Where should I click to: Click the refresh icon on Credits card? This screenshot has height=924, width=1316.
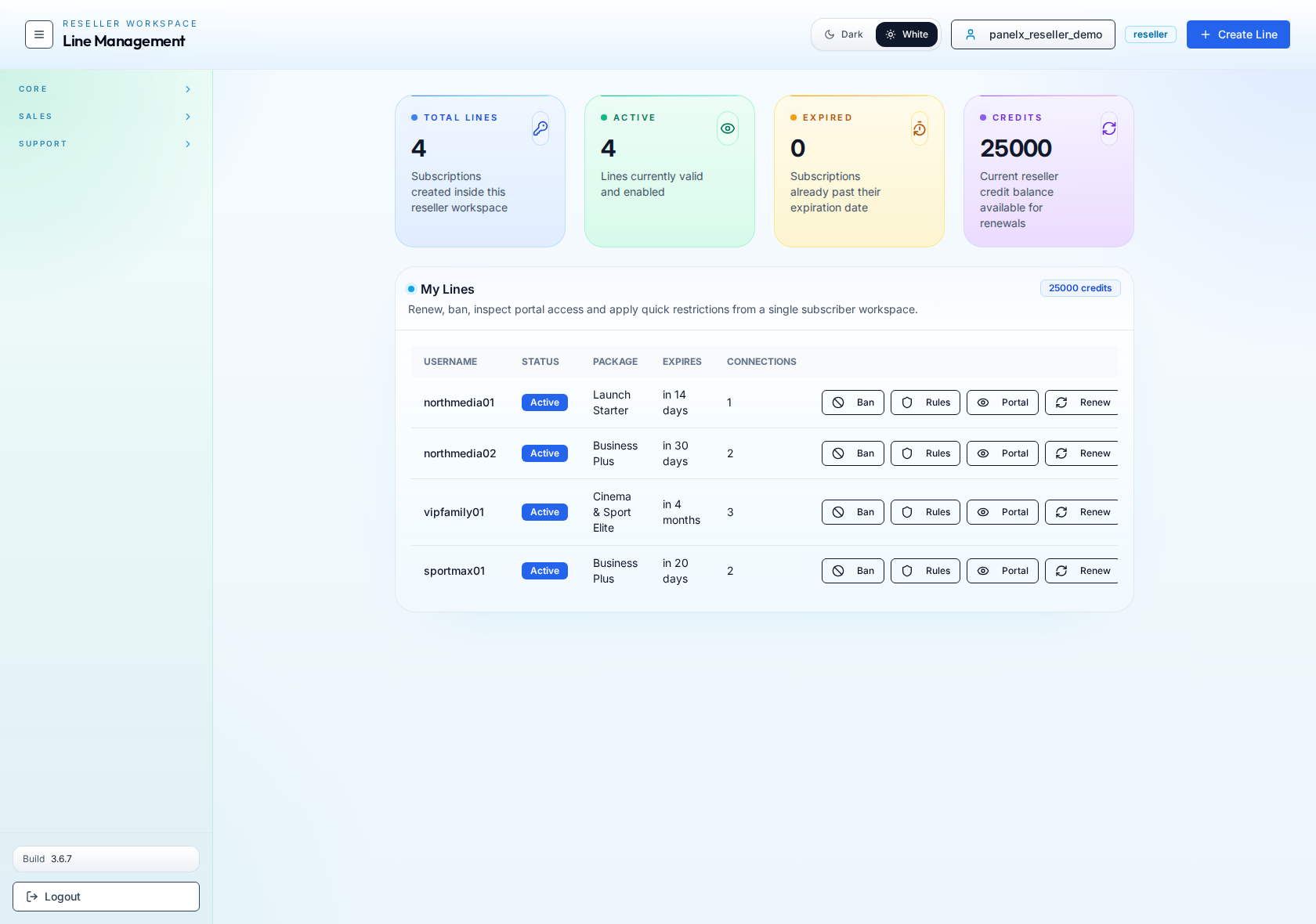pos(1108,128)
